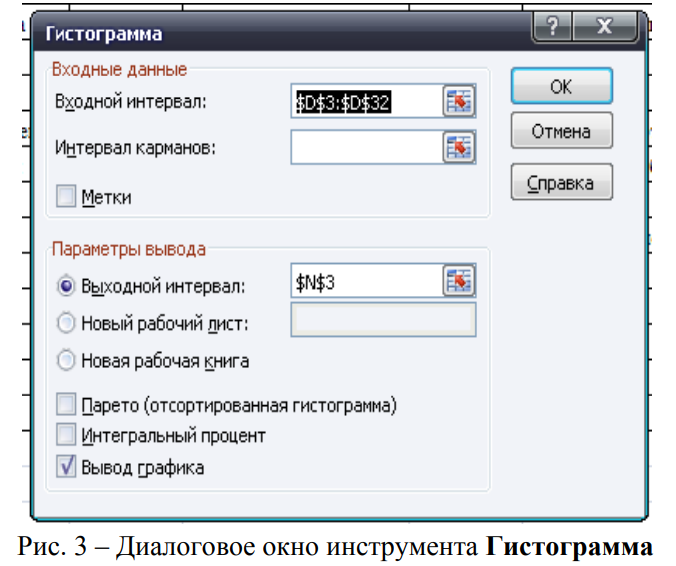Select the Новая рабочая книга radio option
This screenshot has width=676, height=566.
(x=67, y=360)
